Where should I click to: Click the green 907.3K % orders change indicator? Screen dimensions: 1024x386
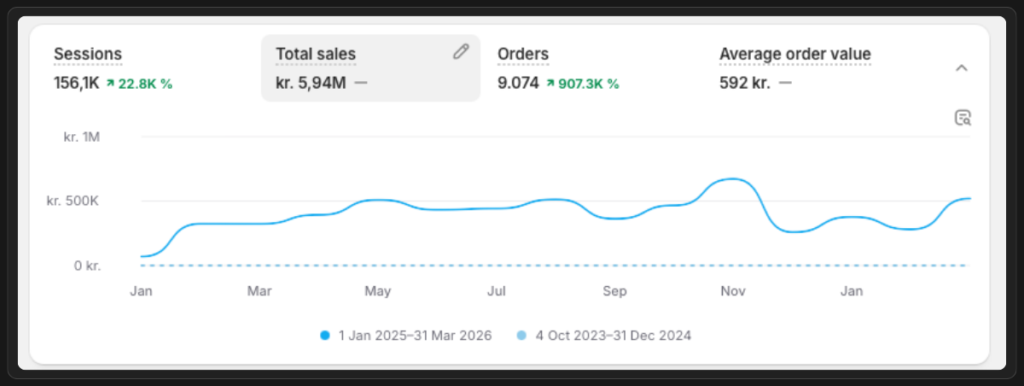(583, 84)
